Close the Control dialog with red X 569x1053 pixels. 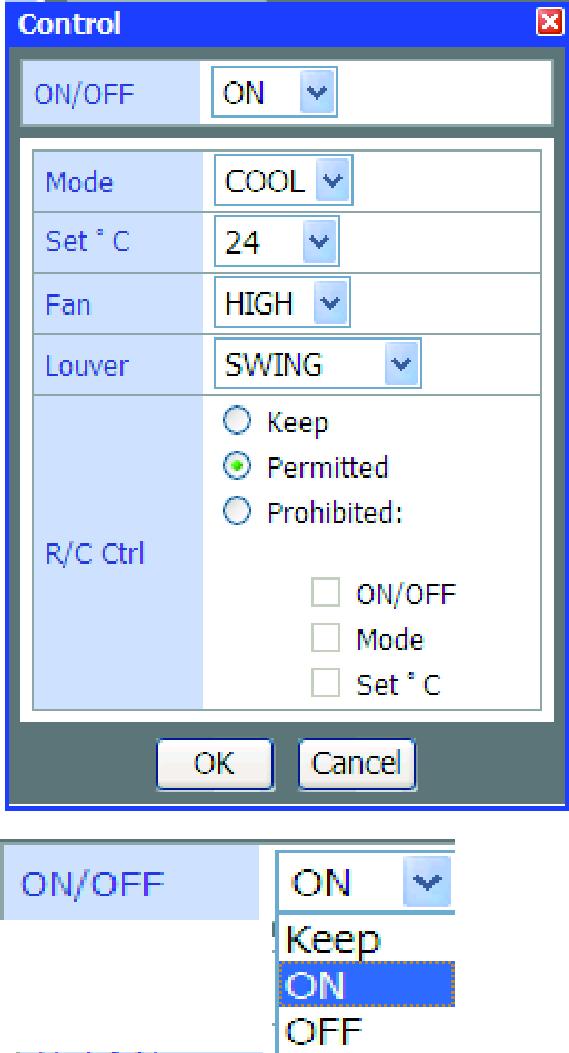pyautogui.click(x=550, y=24)
